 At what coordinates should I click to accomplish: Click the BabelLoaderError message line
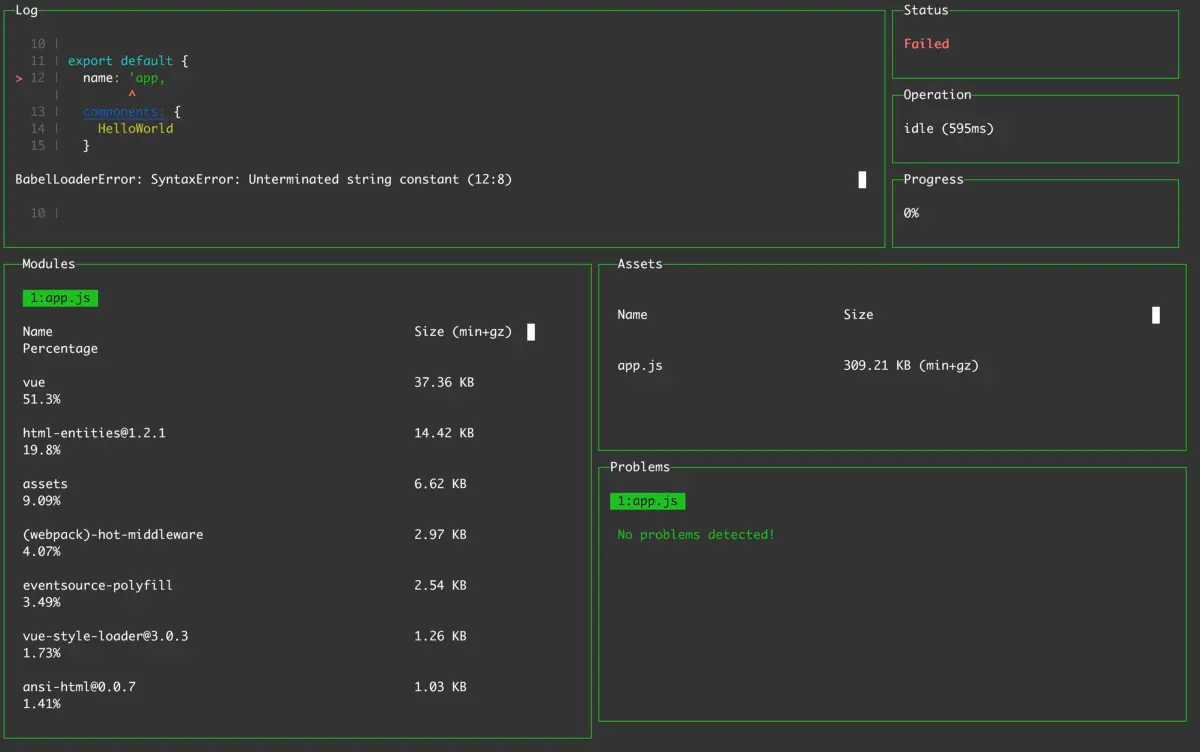tap(265, 179)
